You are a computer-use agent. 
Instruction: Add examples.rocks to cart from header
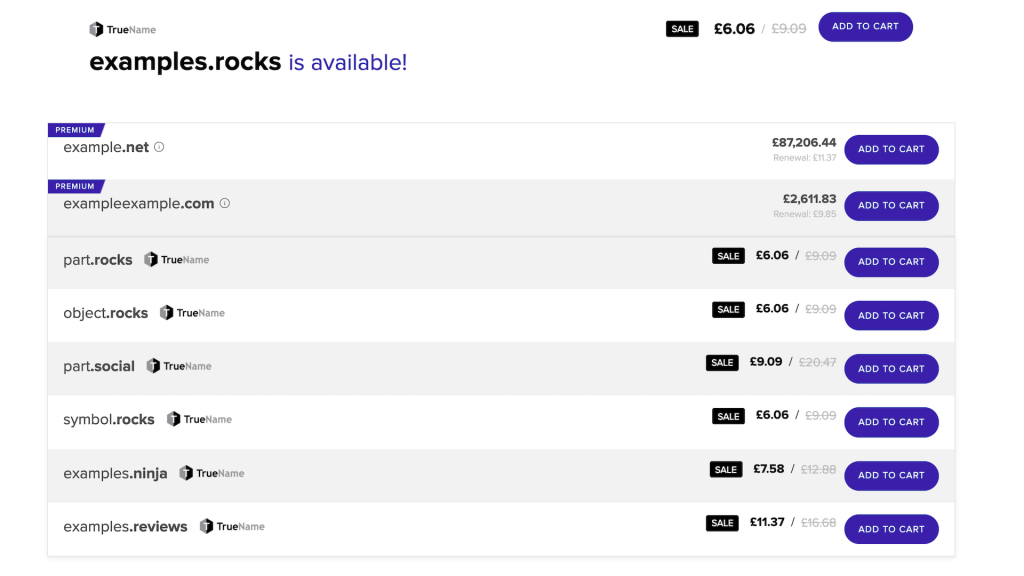point(865,27)
